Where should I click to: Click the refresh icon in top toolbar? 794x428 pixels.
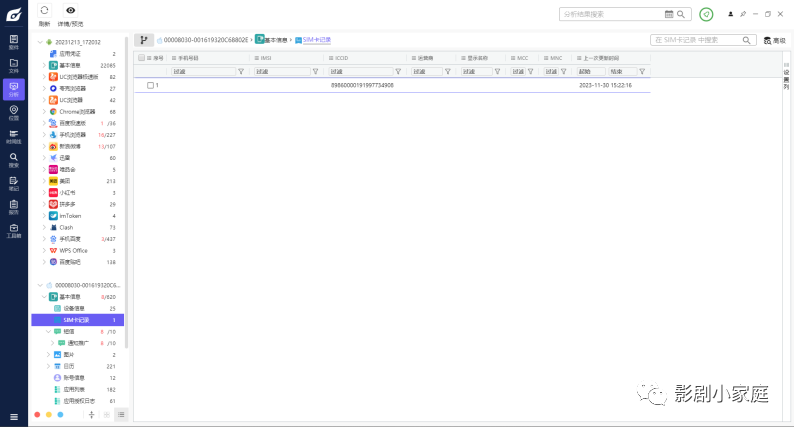(44, 10)
